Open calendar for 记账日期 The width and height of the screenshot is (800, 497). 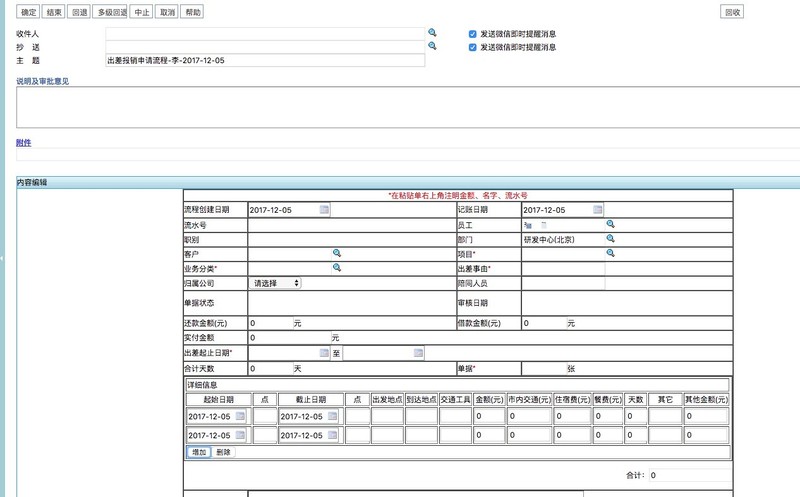pos(597,209)
